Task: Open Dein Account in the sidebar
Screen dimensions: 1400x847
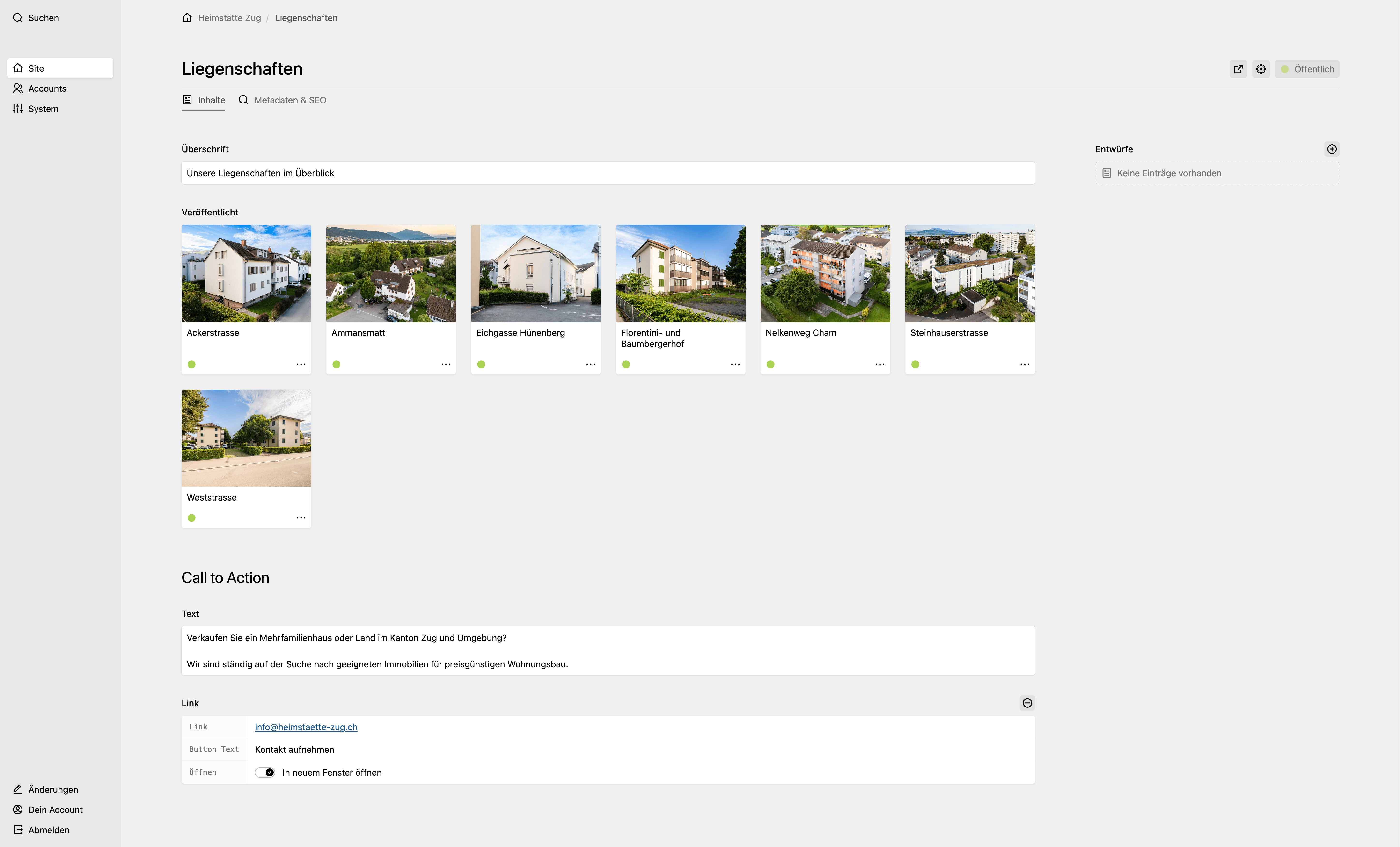Action: pyautogui.click(x=48, y=810)
